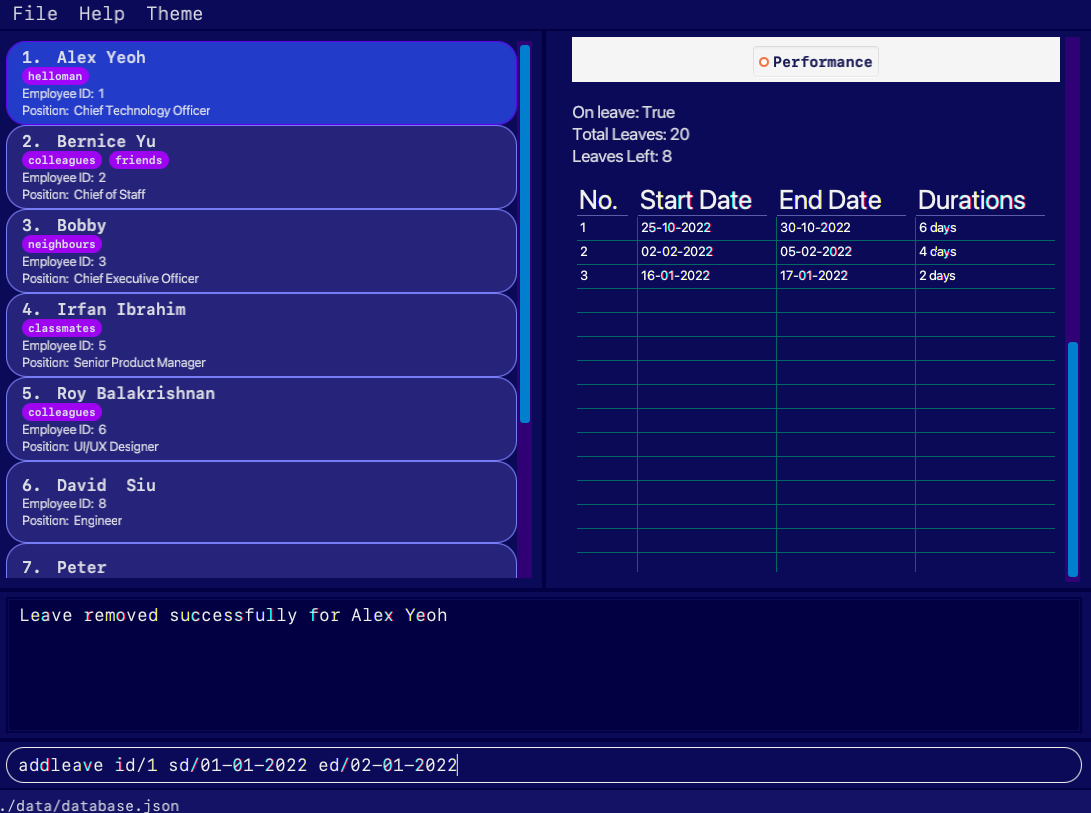Click the classmates tag on Irfan Ibrahim

[x=61, y=328]
